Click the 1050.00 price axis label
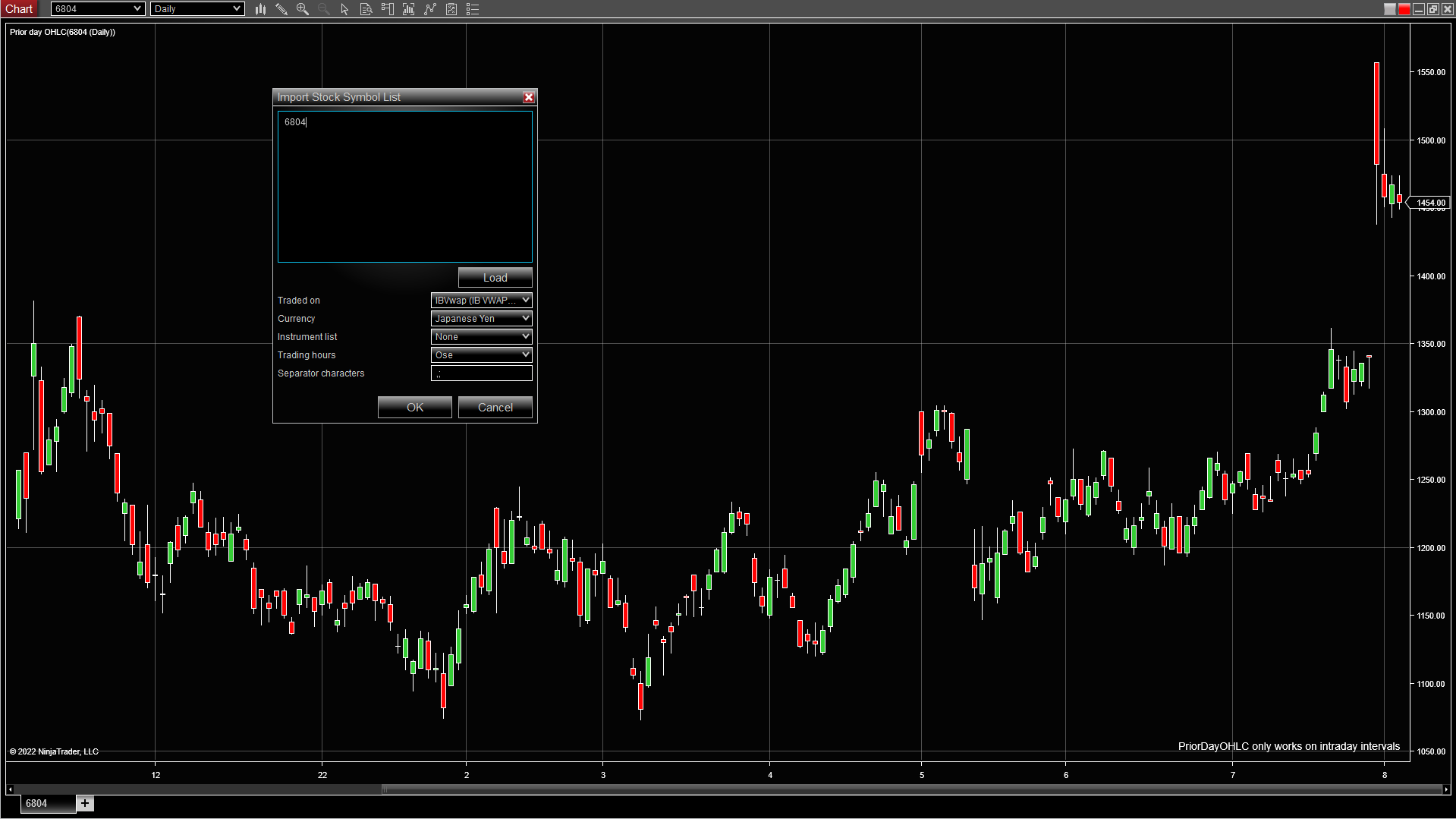1456x819 pixels. pos(1431,751)
